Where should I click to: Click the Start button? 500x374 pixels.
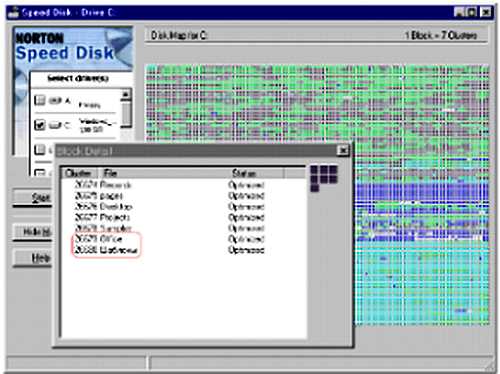33,198
